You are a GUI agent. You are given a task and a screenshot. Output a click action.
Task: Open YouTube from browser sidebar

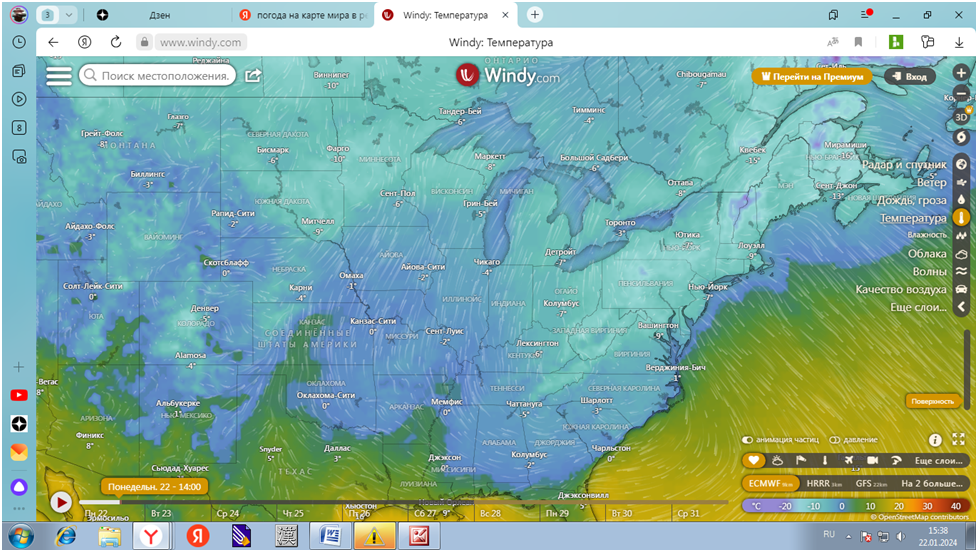pos(19,395)
